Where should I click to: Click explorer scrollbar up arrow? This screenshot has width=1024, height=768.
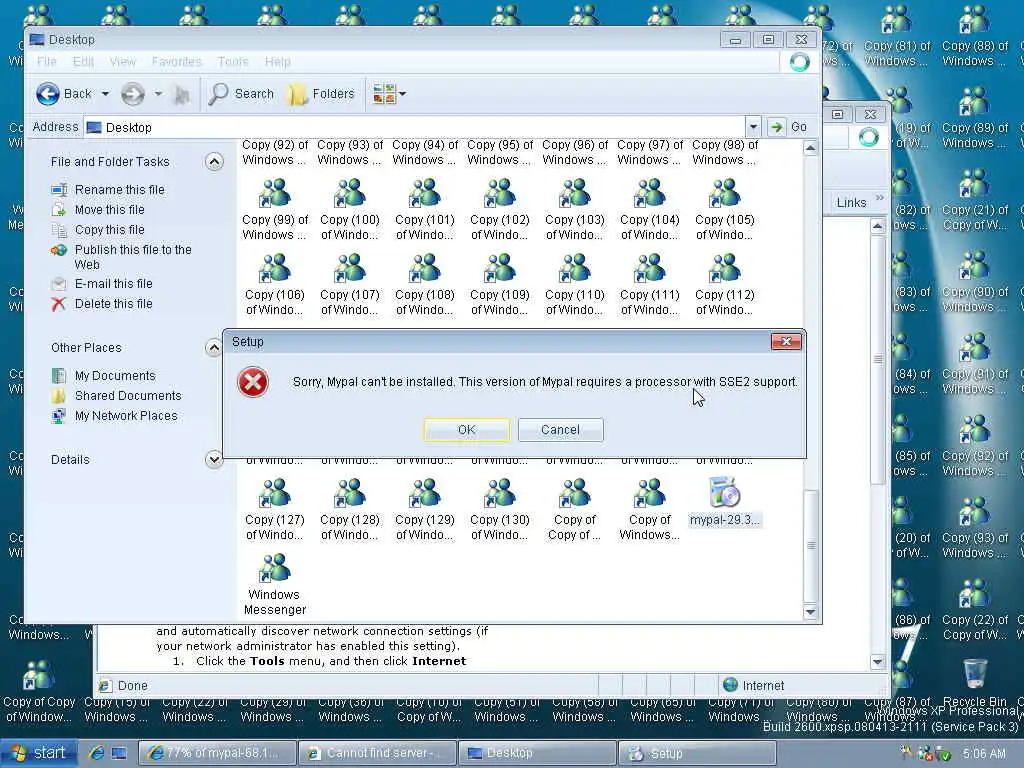click(810, 148)
